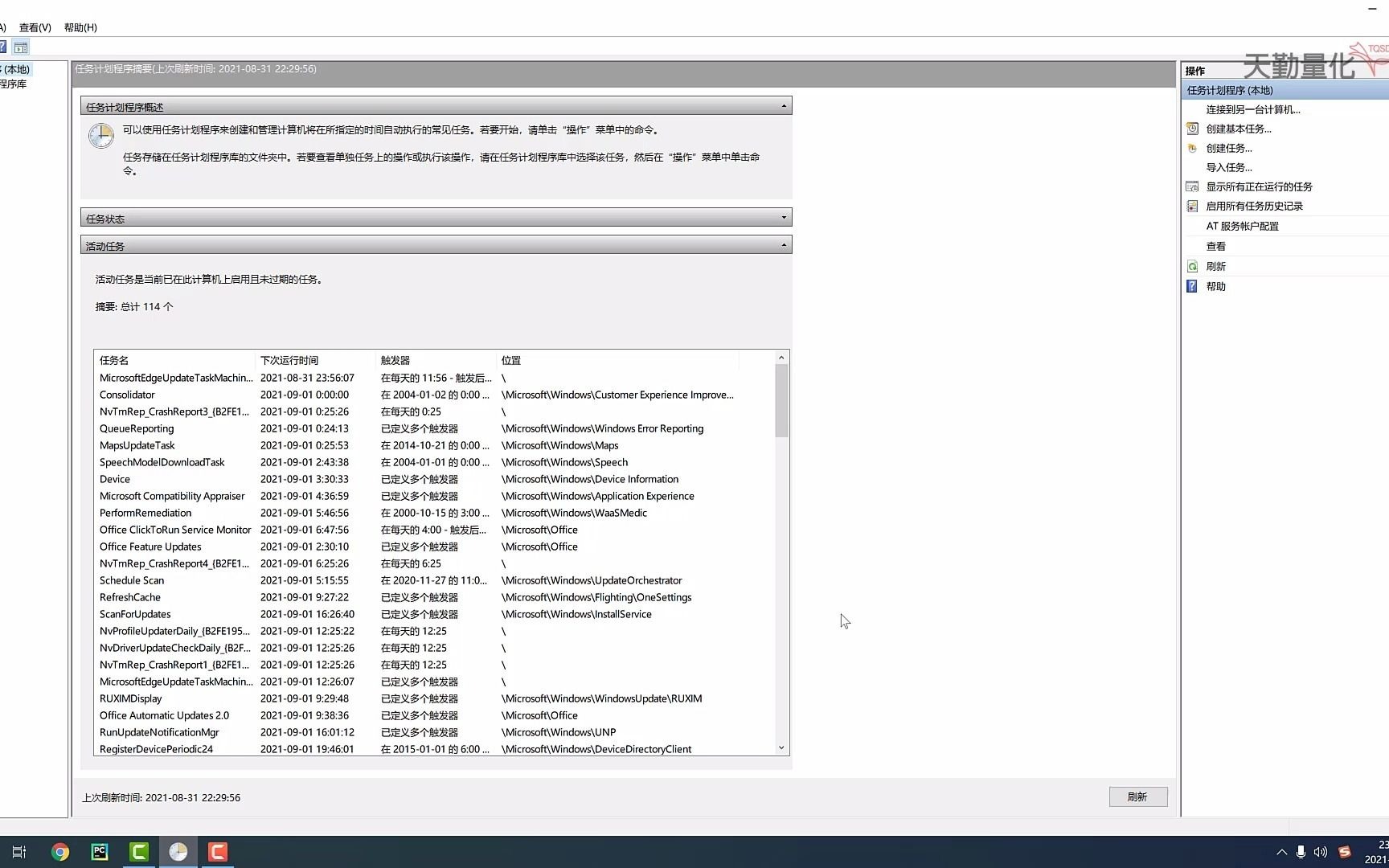Click 帮助 in the actions pane

pos(1215,286)
